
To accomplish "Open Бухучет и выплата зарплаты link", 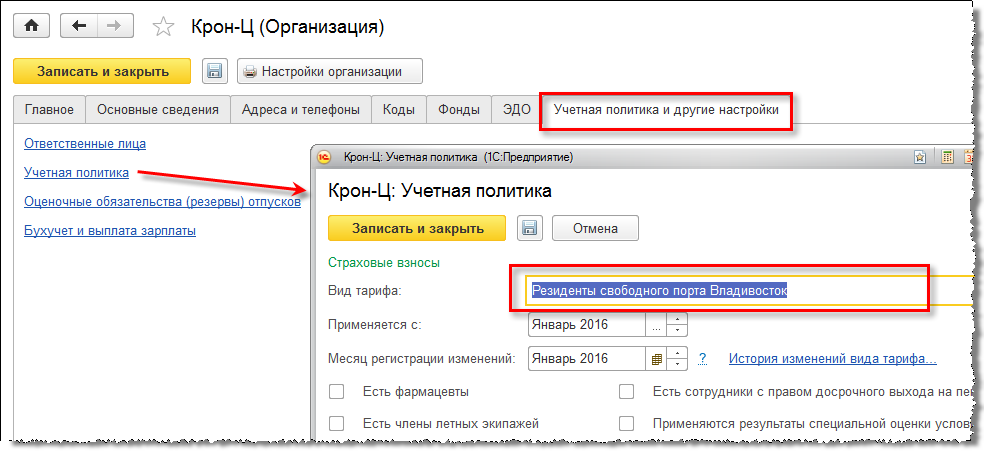I will pyautogui.click(x=110, y=231).
